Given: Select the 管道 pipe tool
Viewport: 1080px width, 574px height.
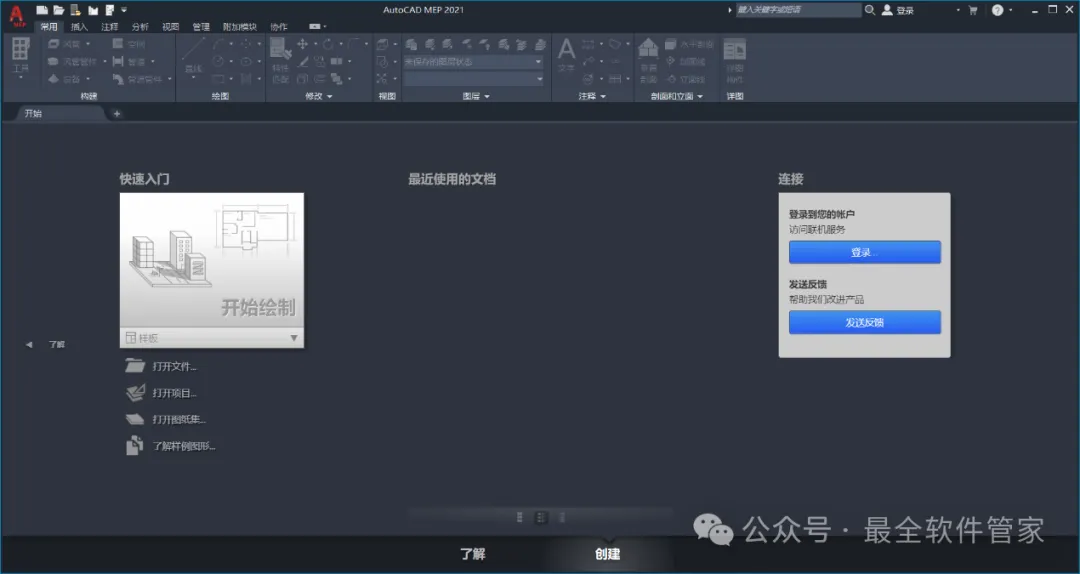Looking at the screenshot, I should (129, 62).
